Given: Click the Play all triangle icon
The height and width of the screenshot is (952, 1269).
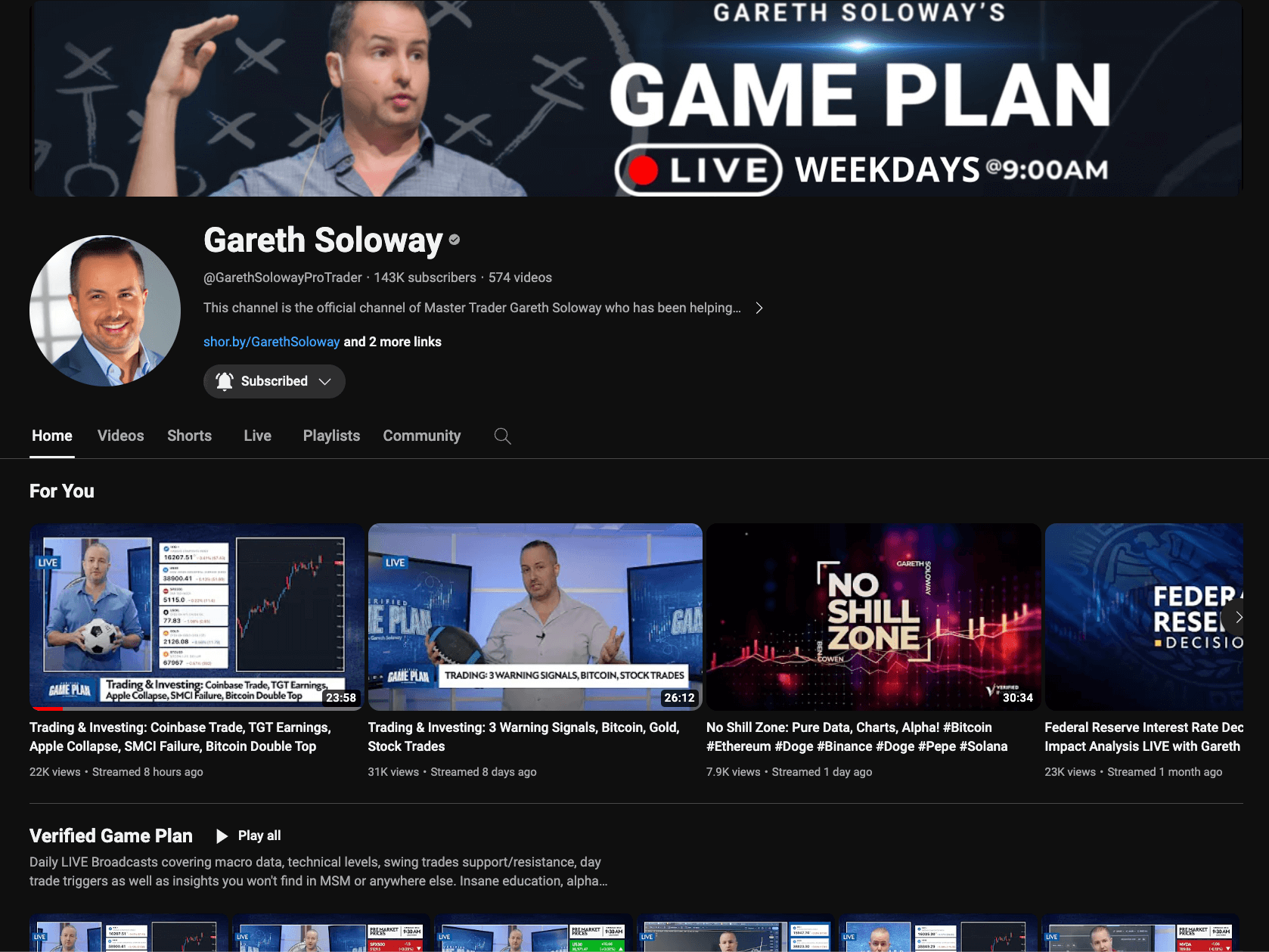Looking at the screenshot, I should tap(222, 836).
